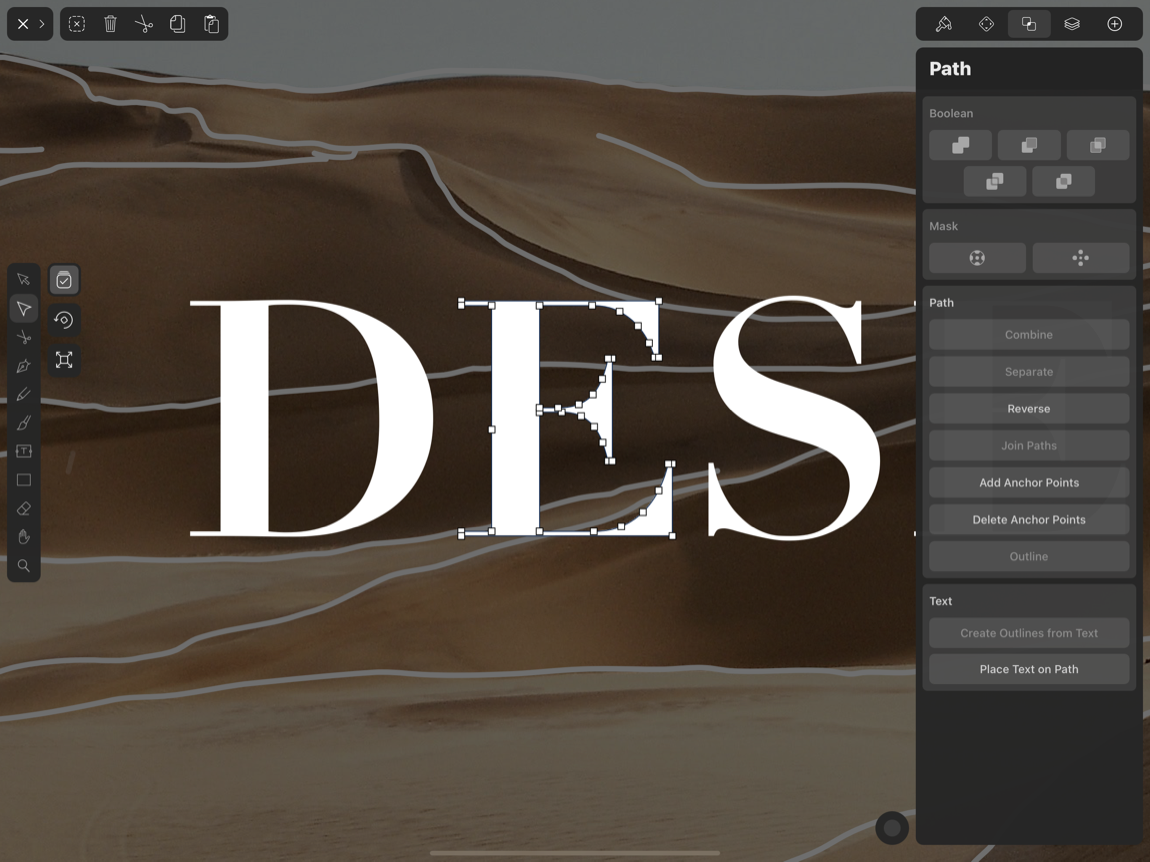Activate the Hand pan tool
1150x862 pixels.
pyautogui.click(x=23, y=537)
